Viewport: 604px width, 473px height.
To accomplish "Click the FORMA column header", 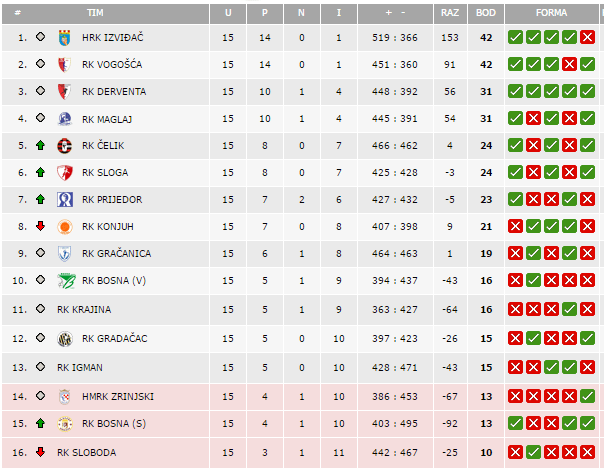I will click(x=551, y=13).
